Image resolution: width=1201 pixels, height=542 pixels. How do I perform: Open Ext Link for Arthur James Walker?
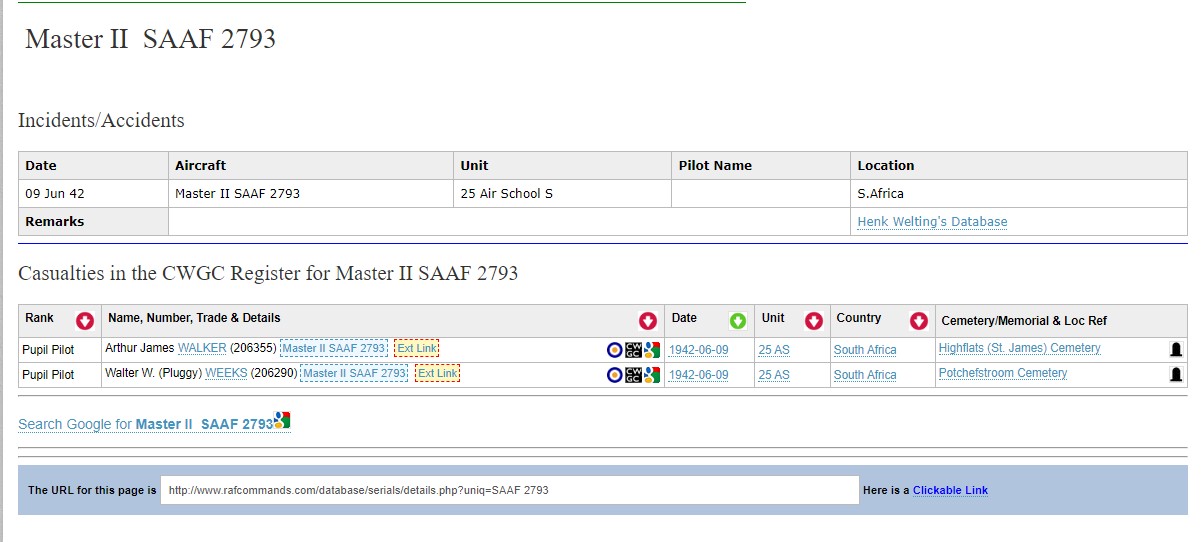(x=417, y=348)
